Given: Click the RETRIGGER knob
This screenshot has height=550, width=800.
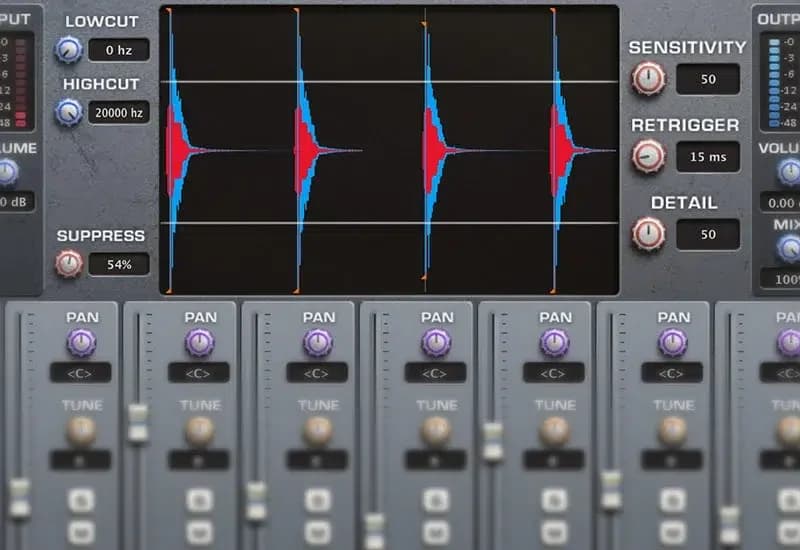Looking at the screenshot, I should coord(648,156).
